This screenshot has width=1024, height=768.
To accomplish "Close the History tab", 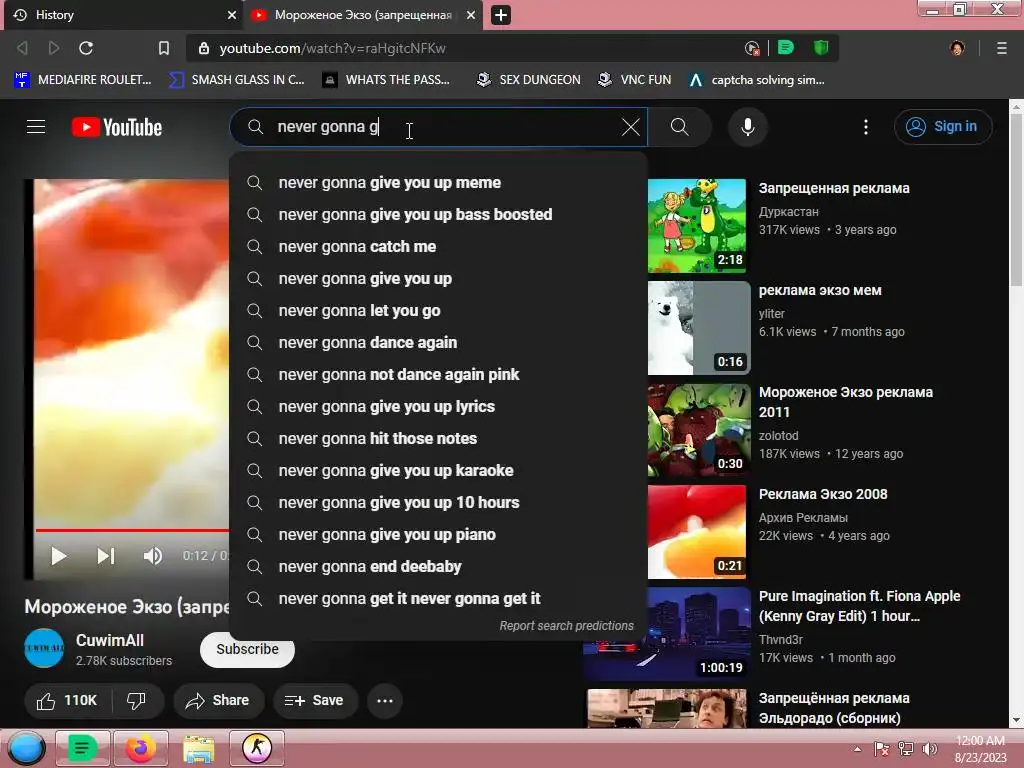I will (x=232, y=15).
